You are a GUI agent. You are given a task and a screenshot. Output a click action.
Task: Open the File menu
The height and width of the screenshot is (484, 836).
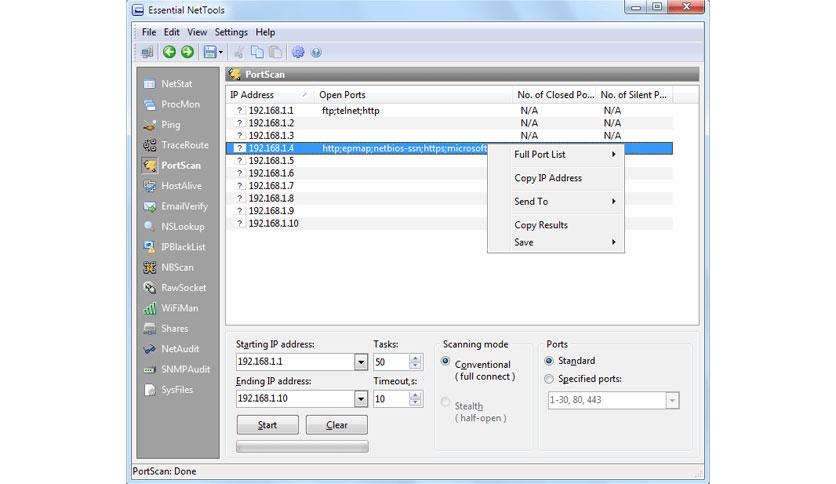[x=149, y=33]
